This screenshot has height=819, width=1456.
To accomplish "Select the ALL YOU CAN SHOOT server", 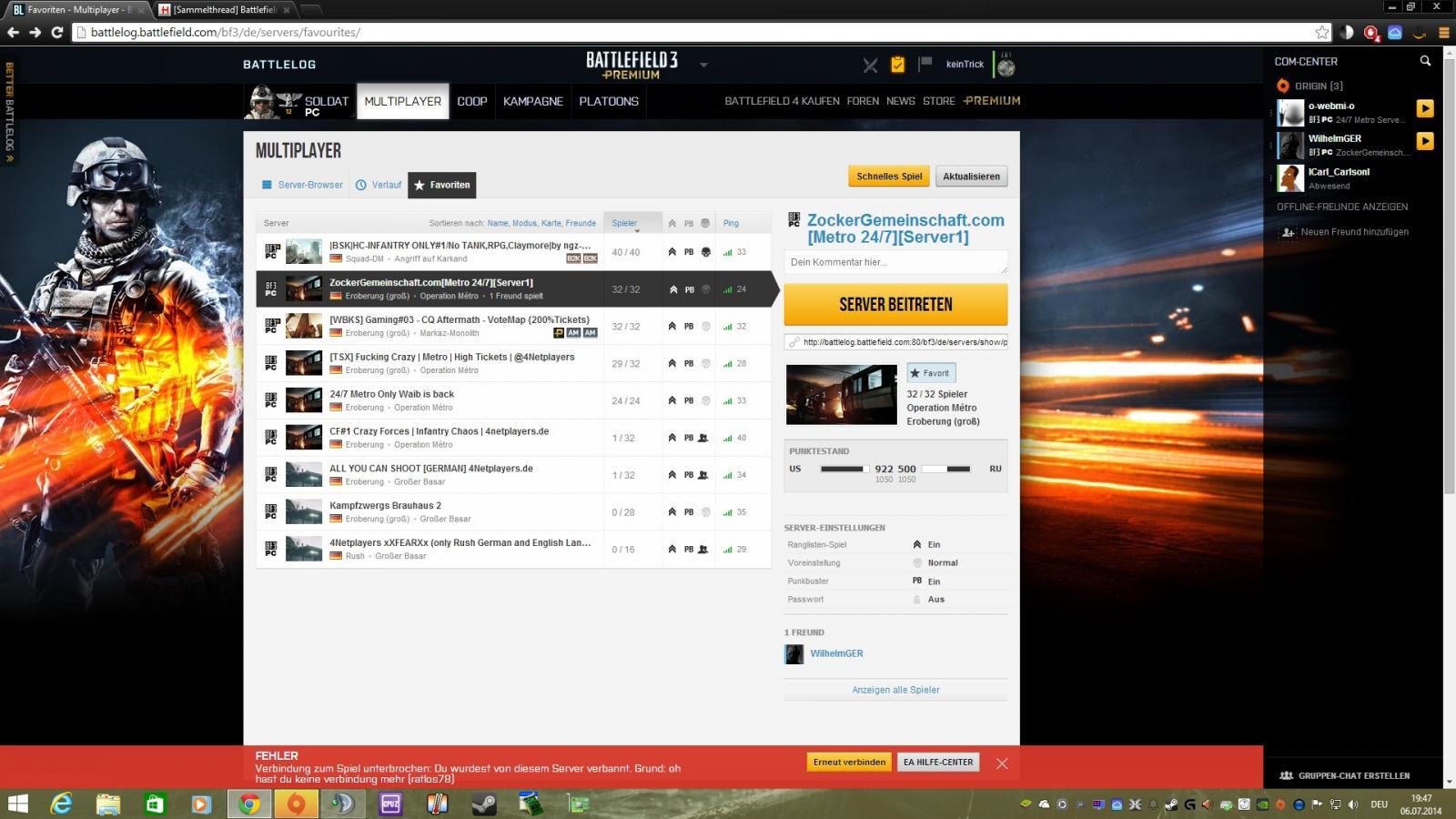I will pos(513,475).
